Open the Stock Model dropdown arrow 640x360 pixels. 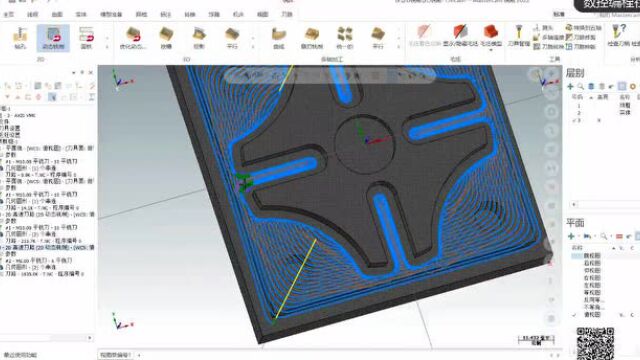491,50
